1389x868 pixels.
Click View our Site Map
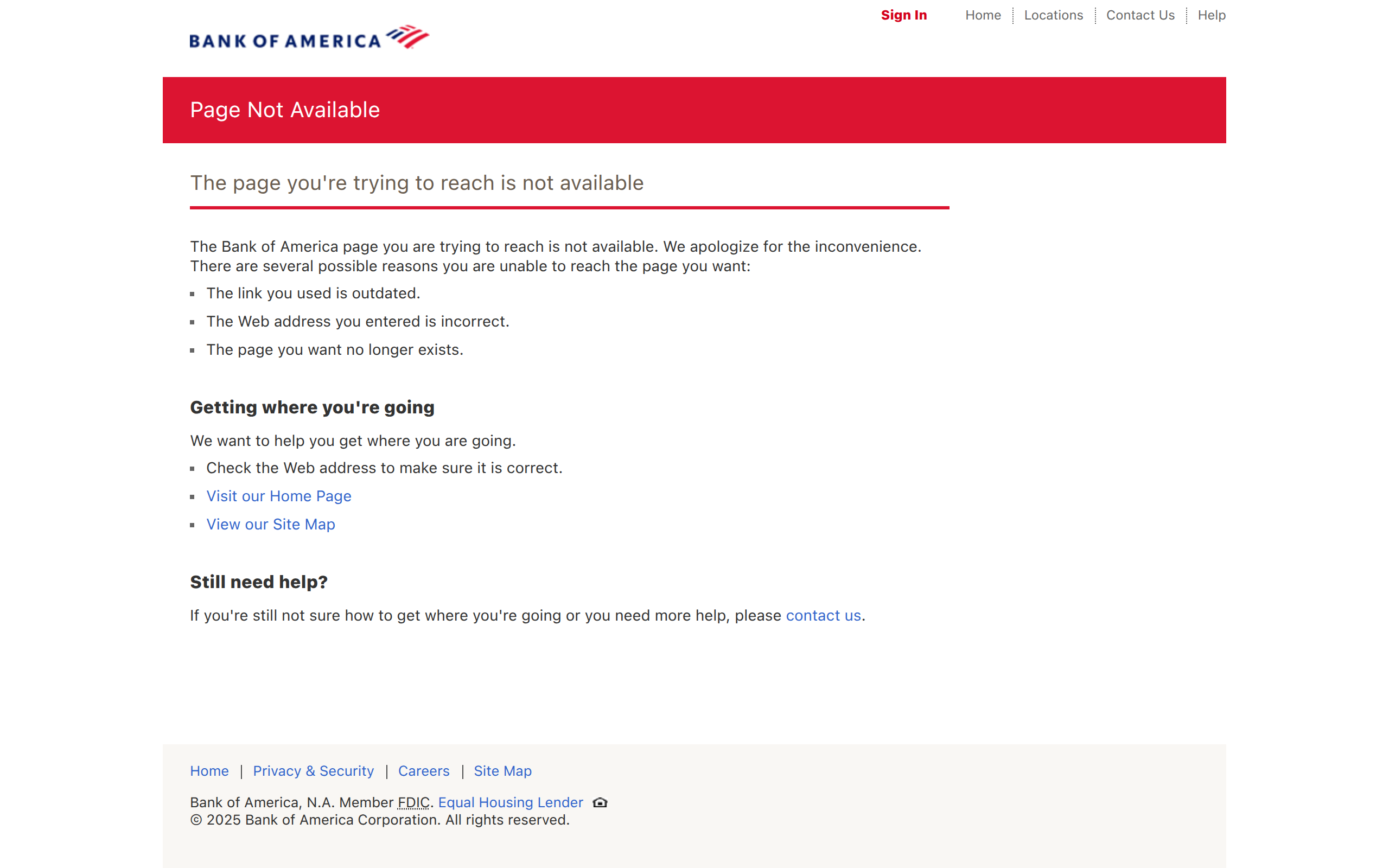click(271, 524)
